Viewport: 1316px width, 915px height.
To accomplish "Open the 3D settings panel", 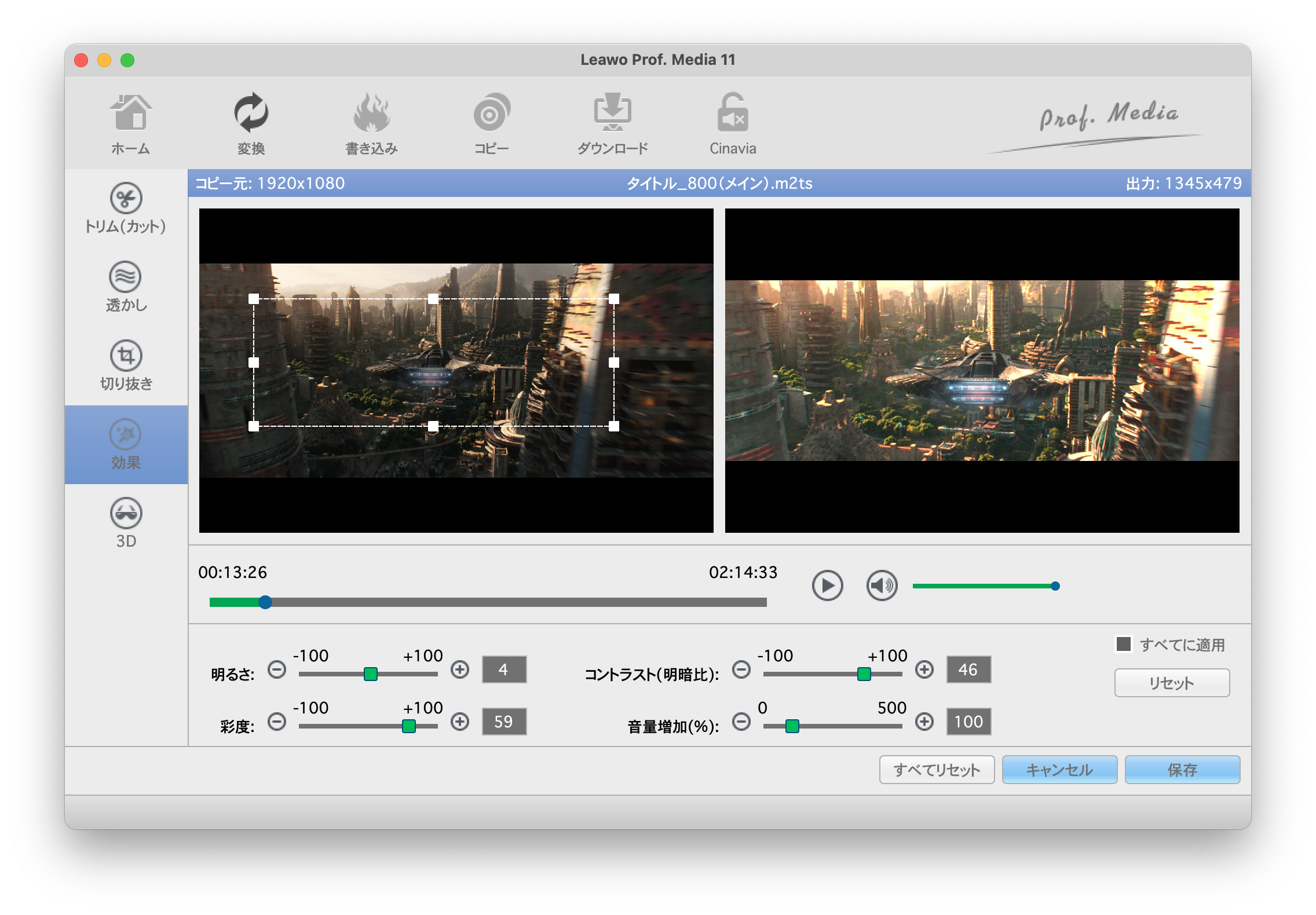I will (x=126, y=524).
